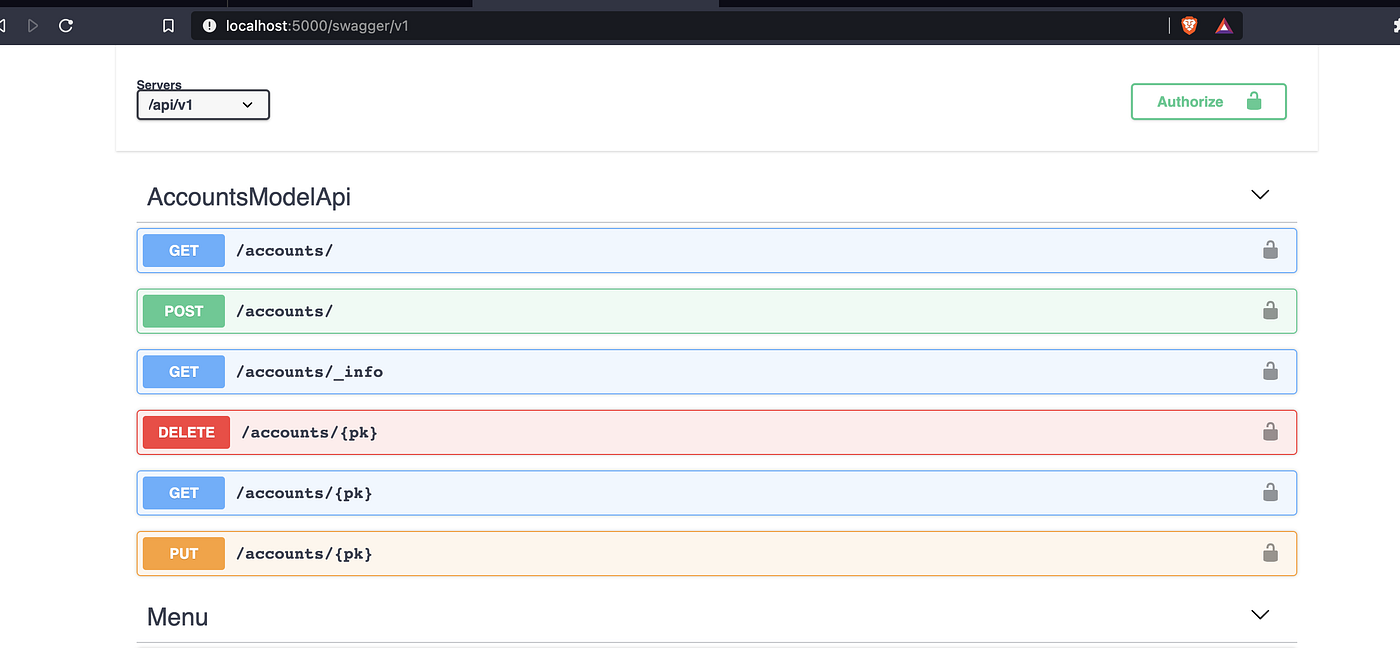Collapse the Menu section chevron
Screen dimensions: 1400x648
click(x=1260, y=614)
